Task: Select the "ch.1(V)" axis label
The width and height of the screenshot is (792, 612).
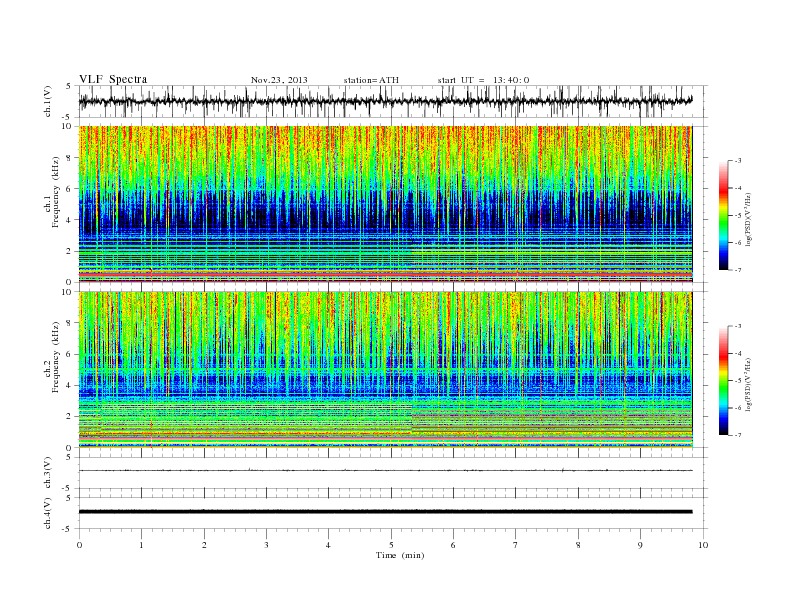Action: [47, 101]
